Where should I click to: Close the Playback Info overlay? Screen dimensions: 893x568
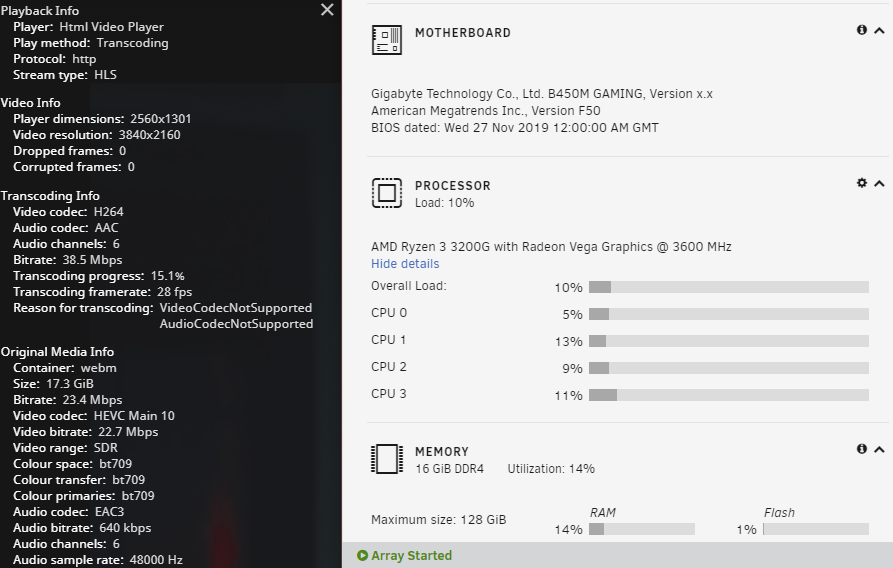click(327, 10)
